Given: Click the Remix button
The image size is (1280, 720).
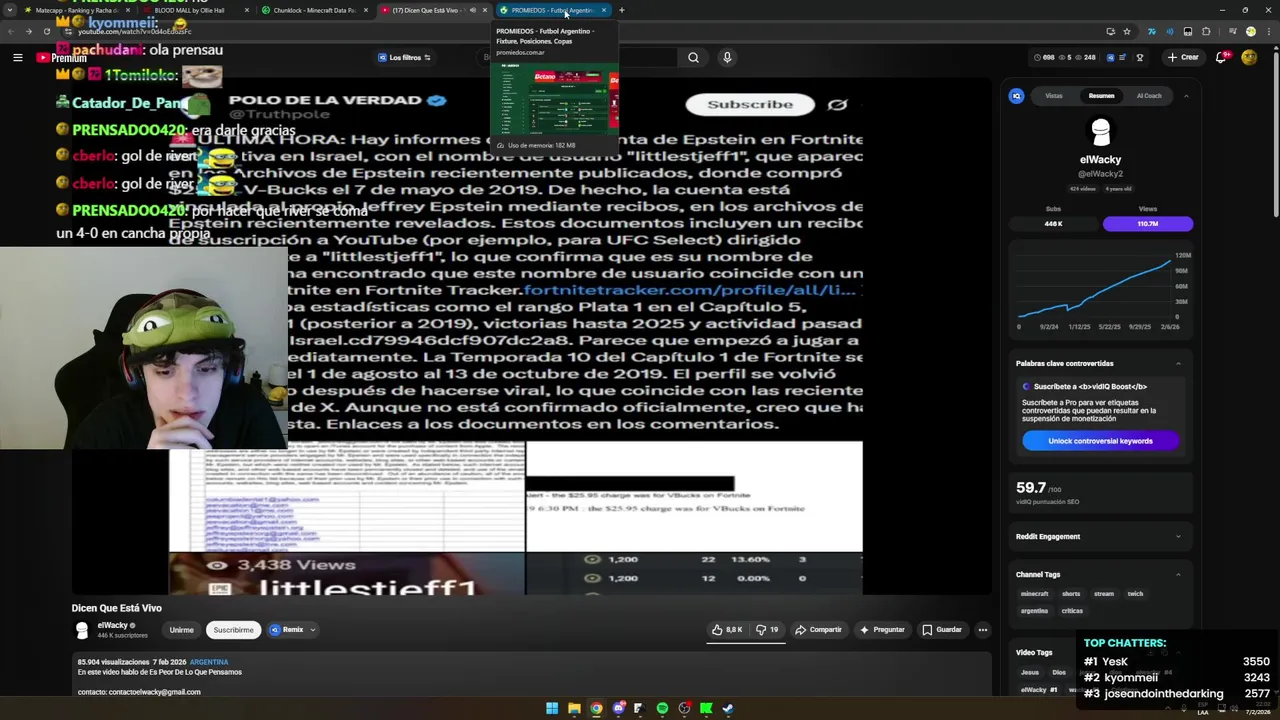Looking at the screenshot, I should [x=286, y=630].
